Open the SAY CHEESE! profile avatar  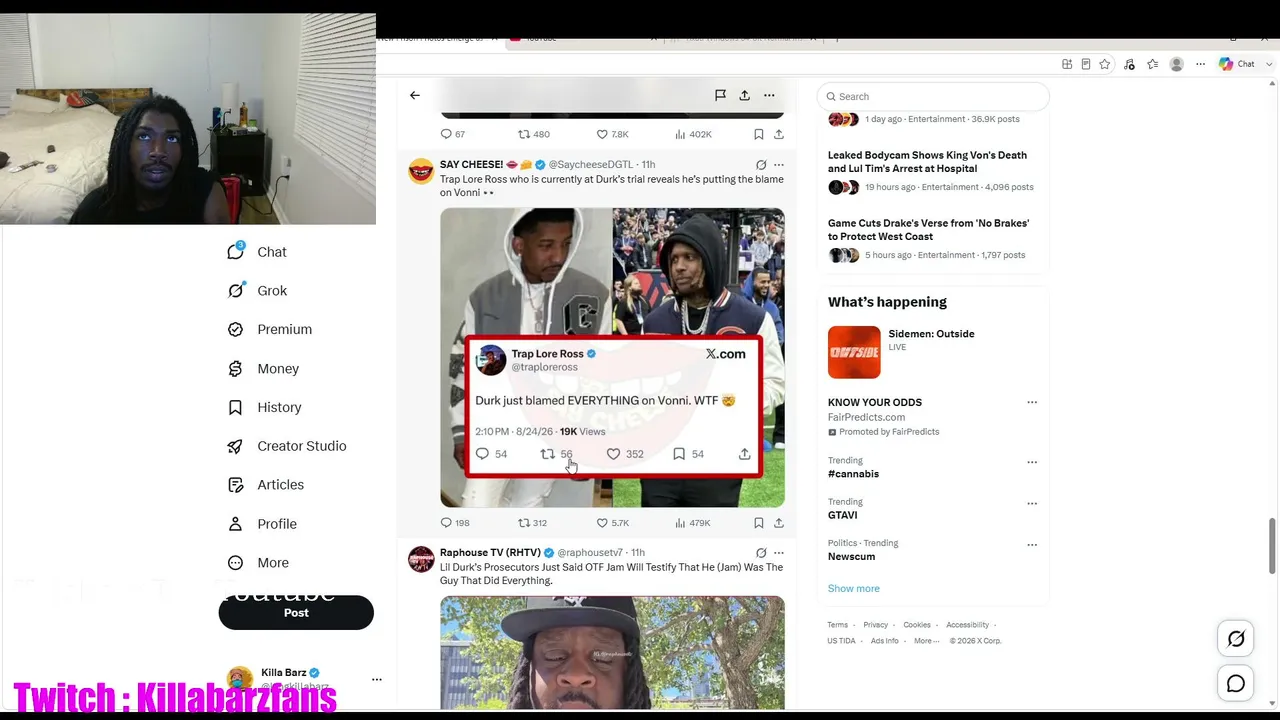pos(421,171)
